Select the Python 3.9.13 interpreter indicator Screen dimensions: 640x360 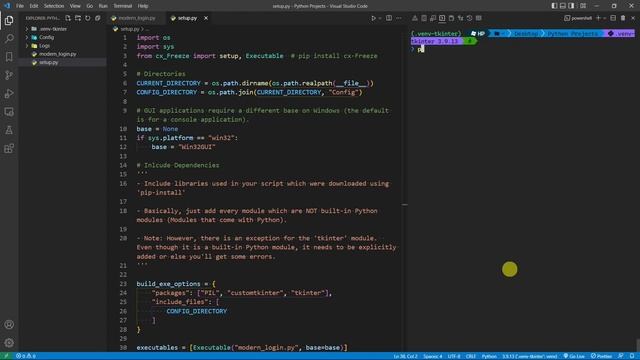pyautogui.click(x=529, y=356)
